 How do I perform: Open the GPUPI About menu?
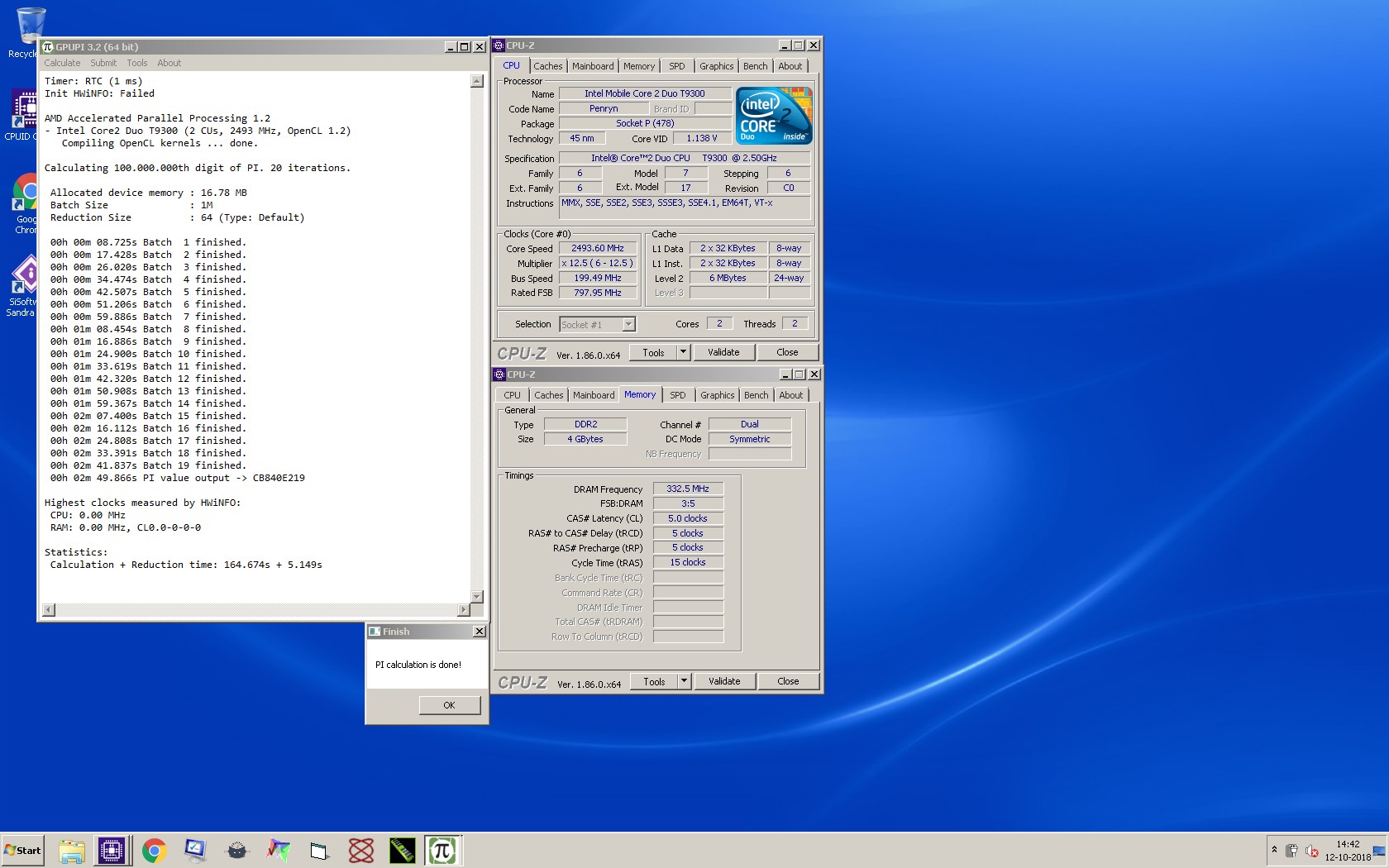tap(169, 63)
